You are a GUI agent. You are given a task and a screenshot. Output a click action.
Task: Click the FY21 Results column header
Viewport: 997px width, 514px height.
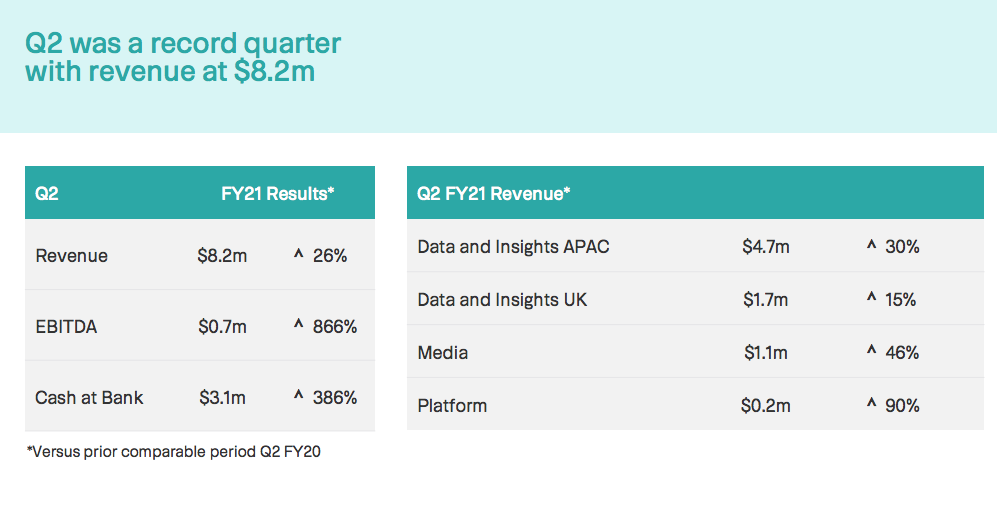pos(278,193)
